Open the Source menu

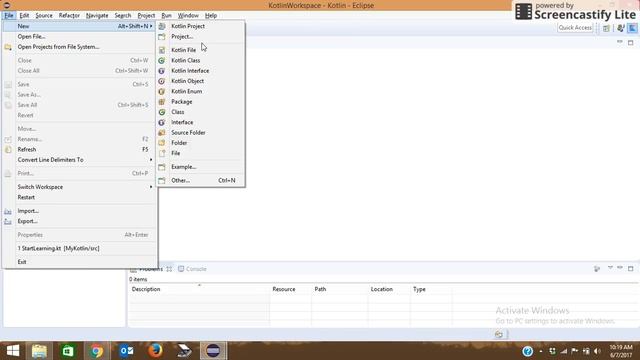(x=44, y=16)
